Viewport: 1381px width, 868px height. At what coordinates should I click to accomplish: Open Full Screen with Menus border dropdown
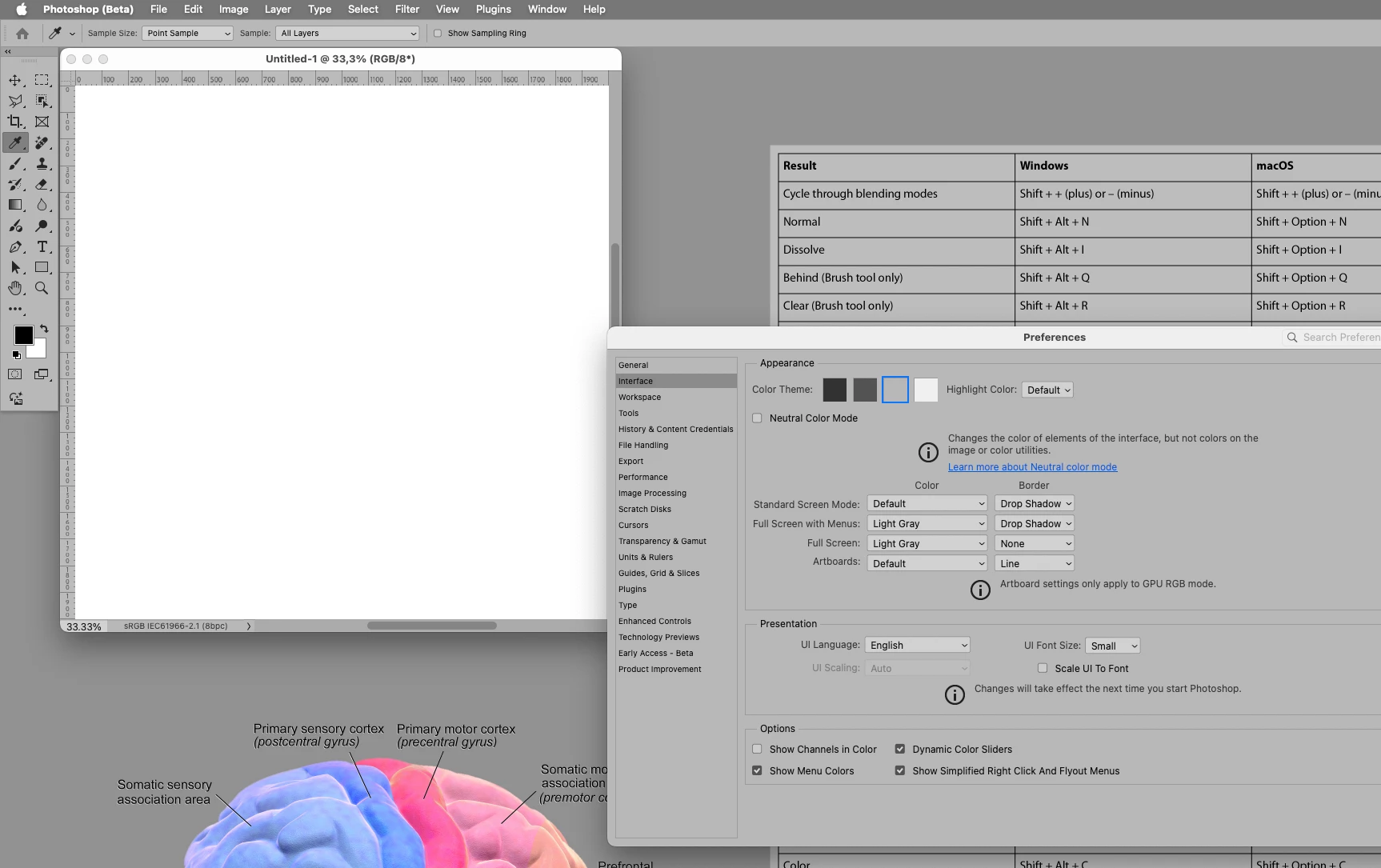pos(1035,524)
